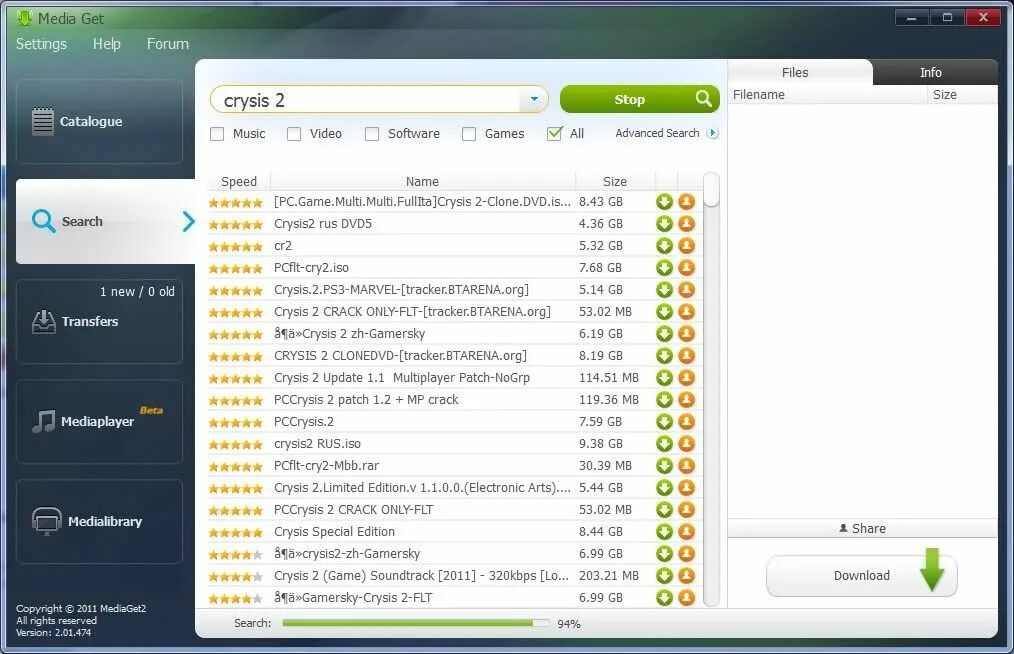Click orange icon for CRYSIS 2 CLONEDVD row

coord(686,356)
